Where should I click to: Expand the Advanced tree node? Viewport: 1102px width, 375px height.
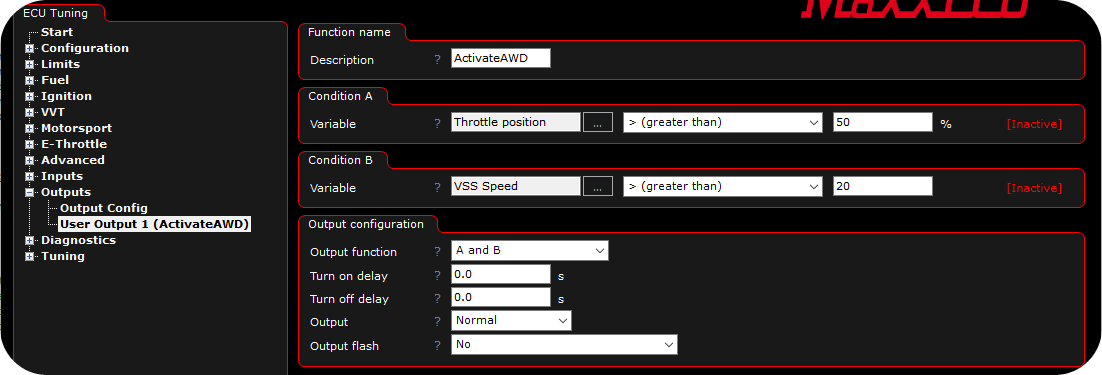[30, 161]
